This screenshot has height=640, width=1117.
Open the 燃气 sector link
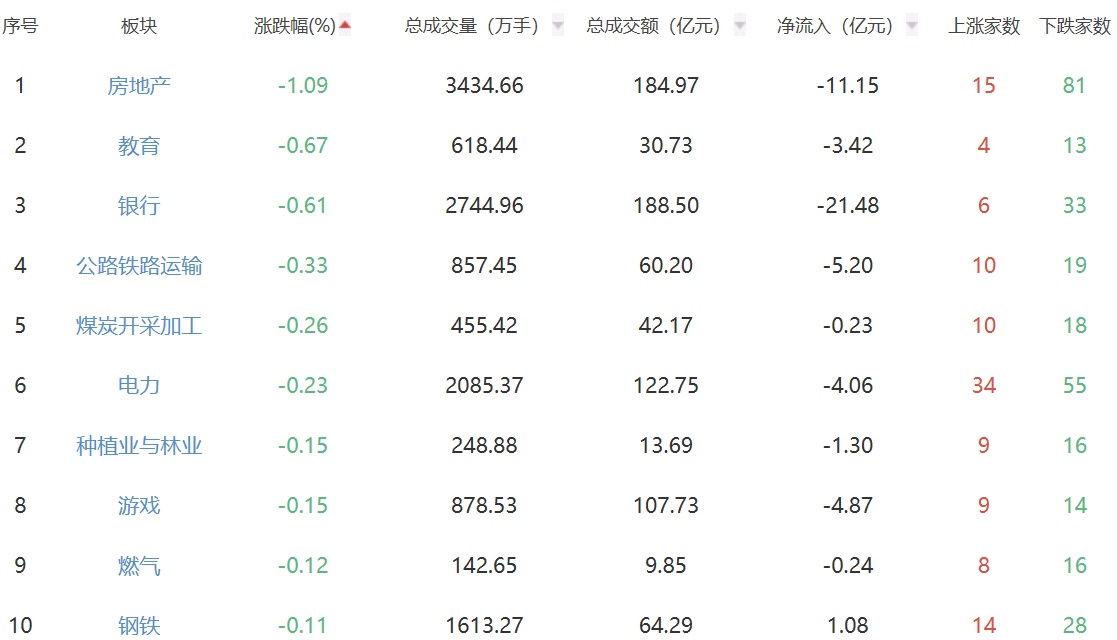pyautogui.click(x=139, y=566)
